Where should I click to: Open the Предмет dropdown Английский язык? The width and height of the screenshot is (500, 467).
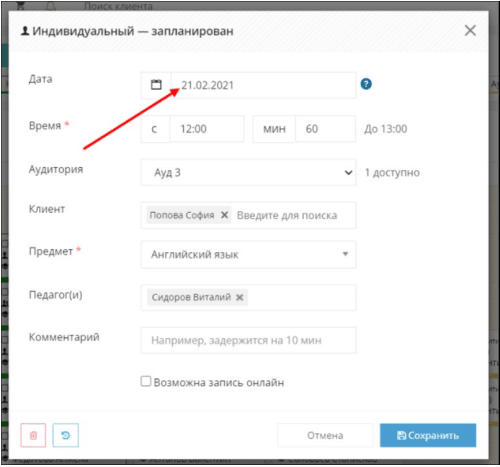(x=248, y=255)
